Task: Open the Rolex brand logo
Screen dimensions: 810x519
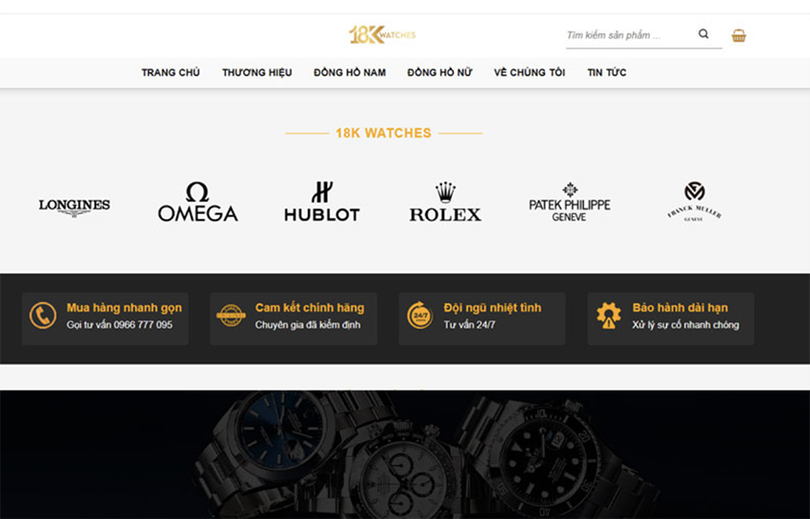Action: (x=445, y=202)
